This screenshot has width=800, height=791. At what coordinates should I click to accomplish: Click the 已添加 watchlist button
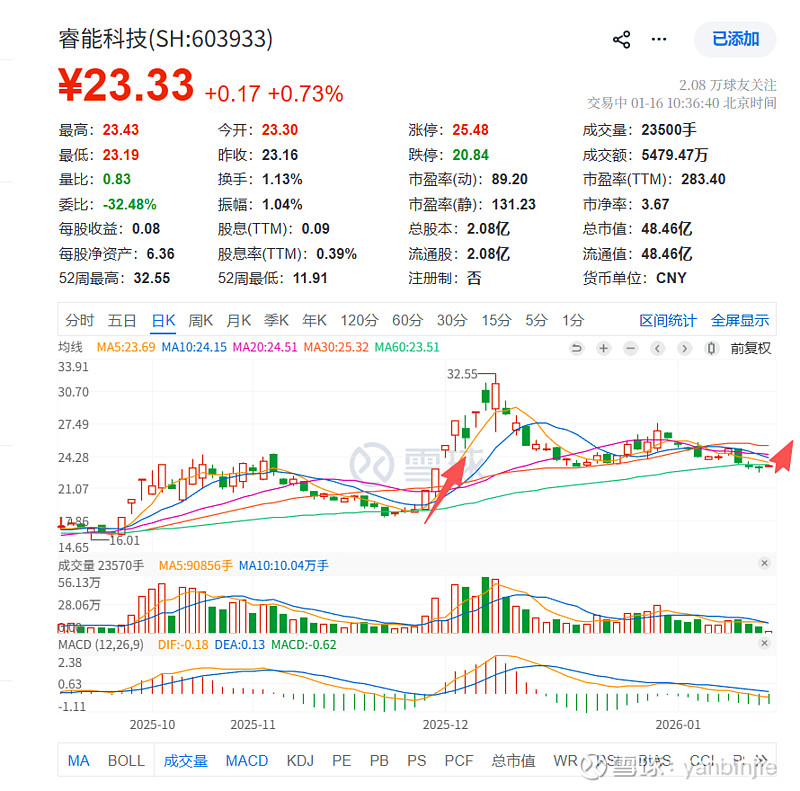(735, 39)
